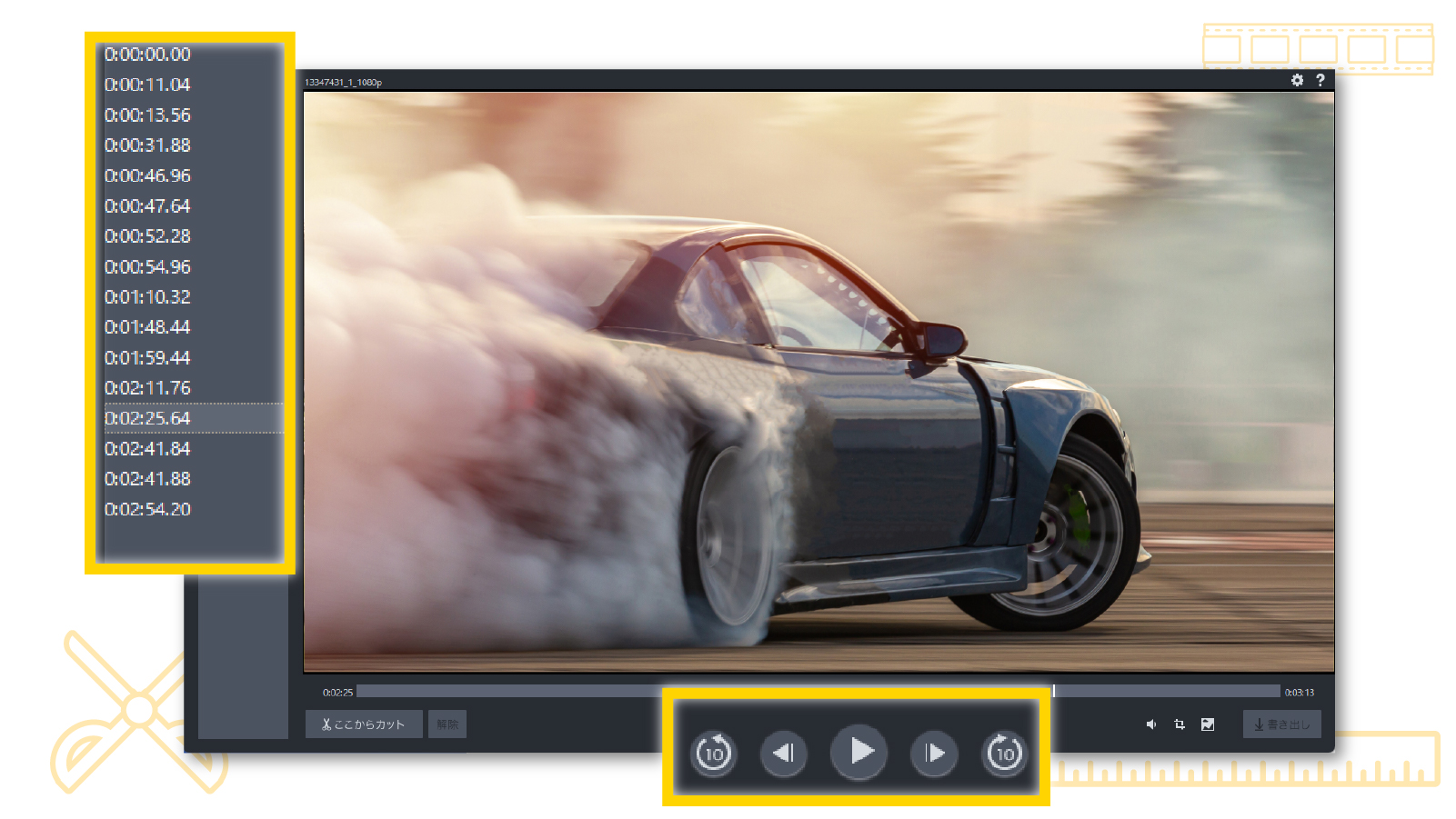The height and width of the screenshot is (819, 1456).
Task: Click the 書き出し export button
Action: [x=1281, y=724]
